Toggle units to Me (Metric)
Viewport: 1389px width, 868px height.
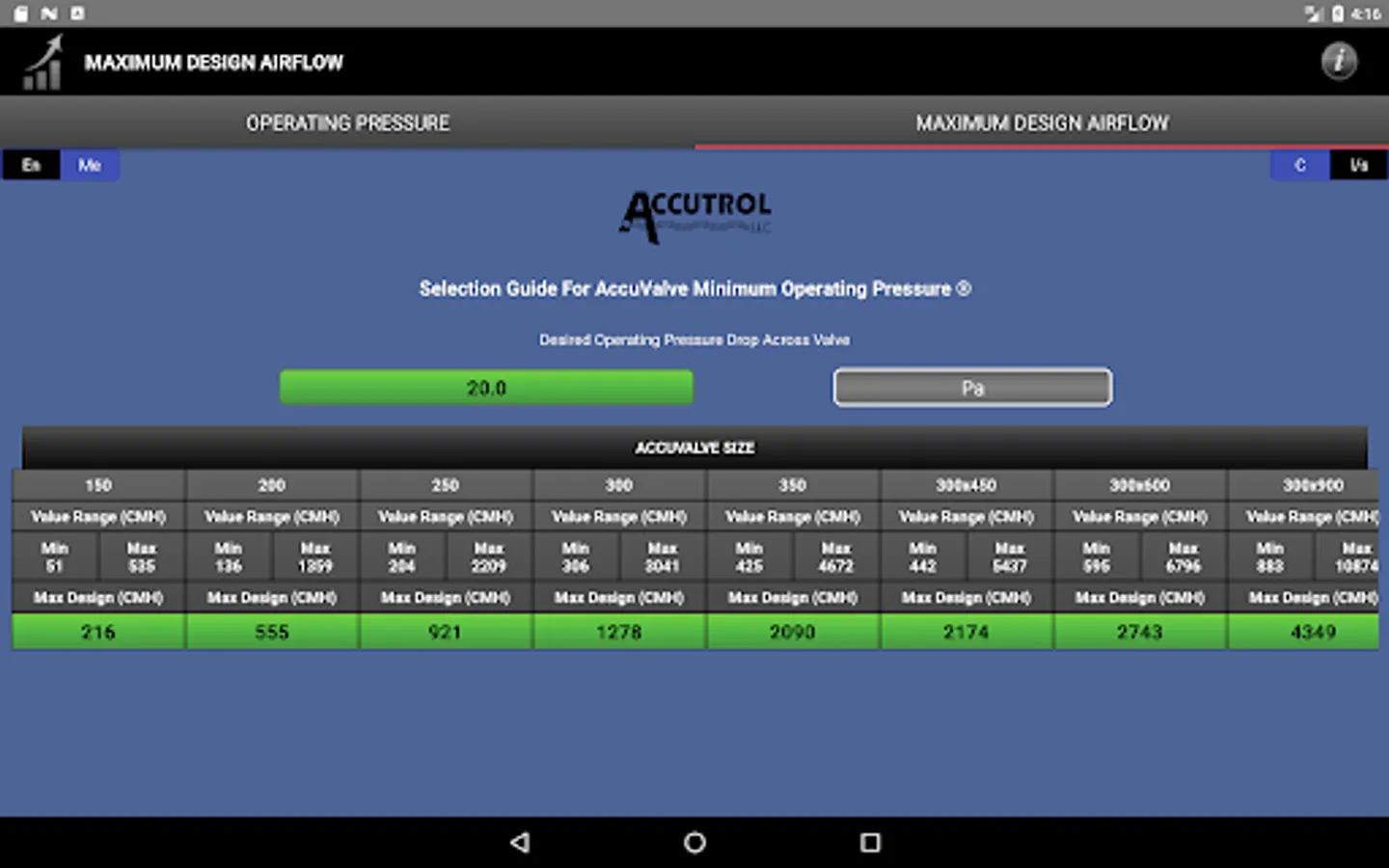[90, 165]
